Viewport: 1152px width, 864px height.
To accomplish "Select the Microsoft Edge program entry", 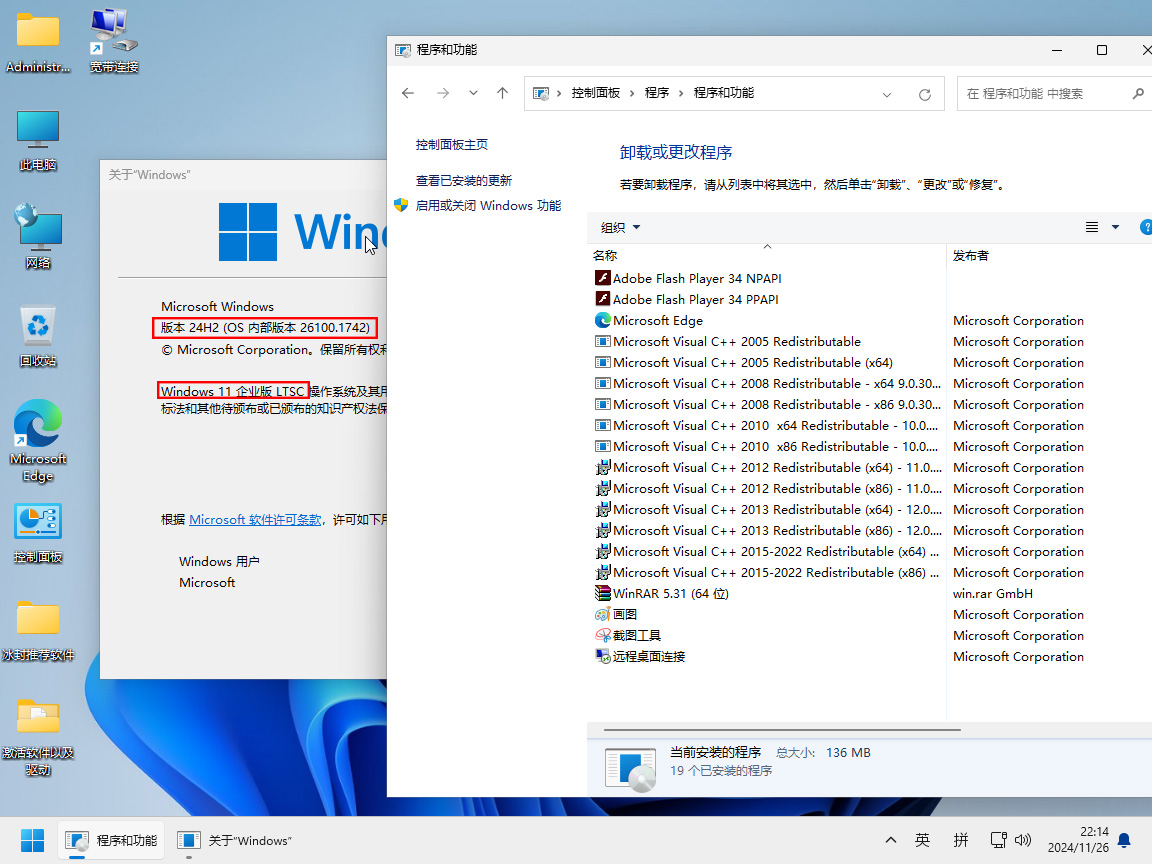I will pyautogui.click(x=658, y=320).
